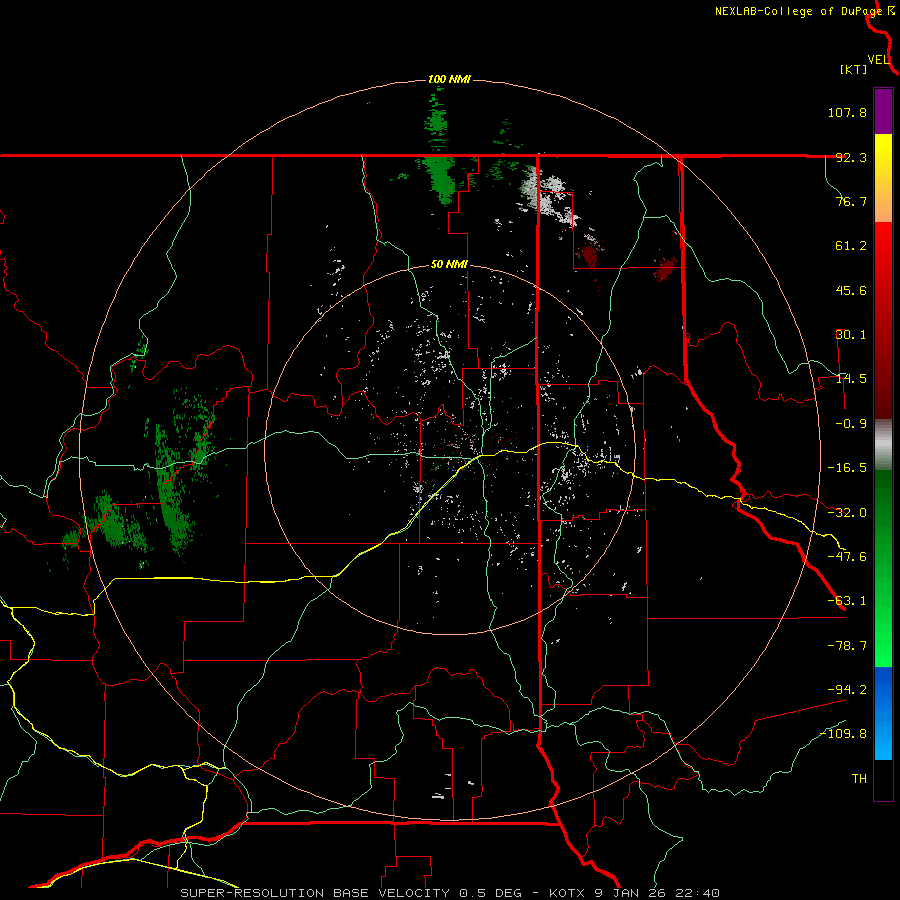Click the blue segment of the color bar

883,713
